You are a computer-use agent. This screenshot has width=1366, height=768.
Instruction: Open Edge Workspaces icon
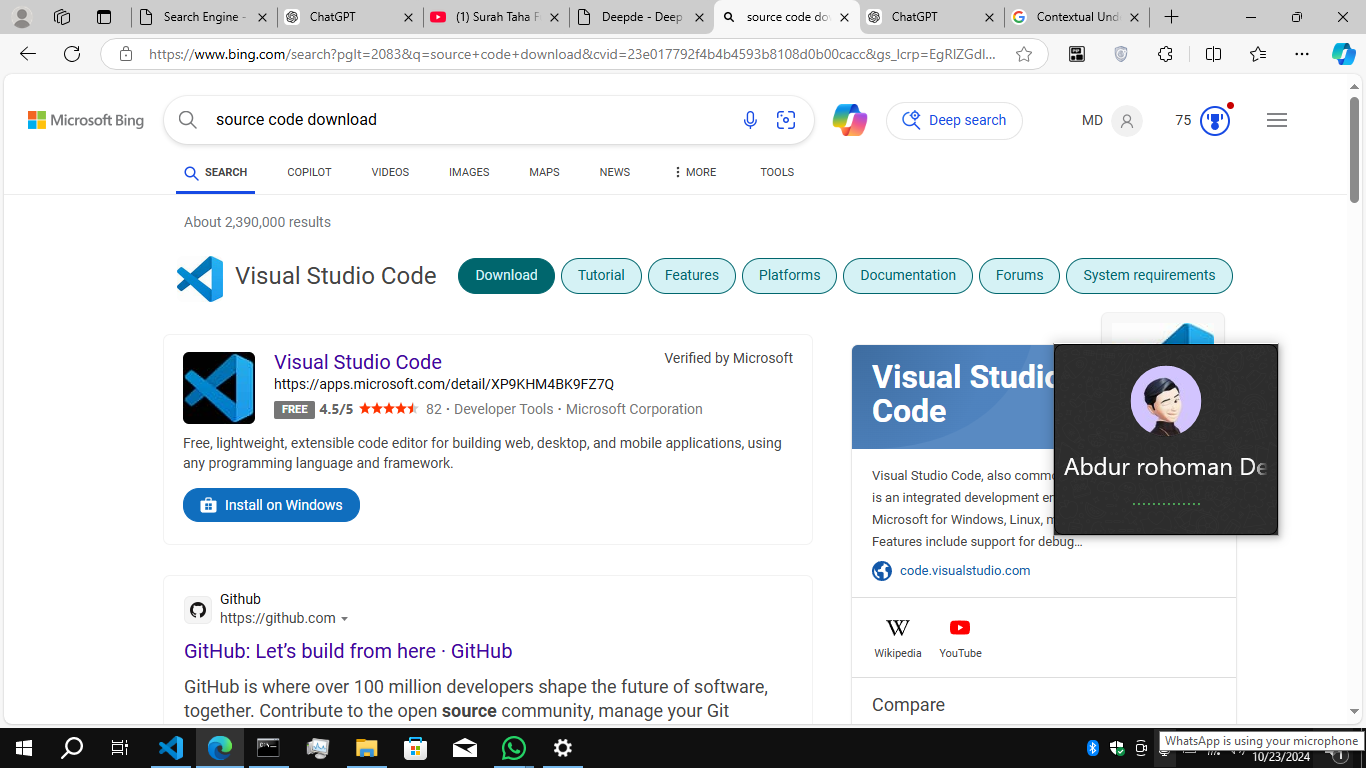(x=62, y=17)
